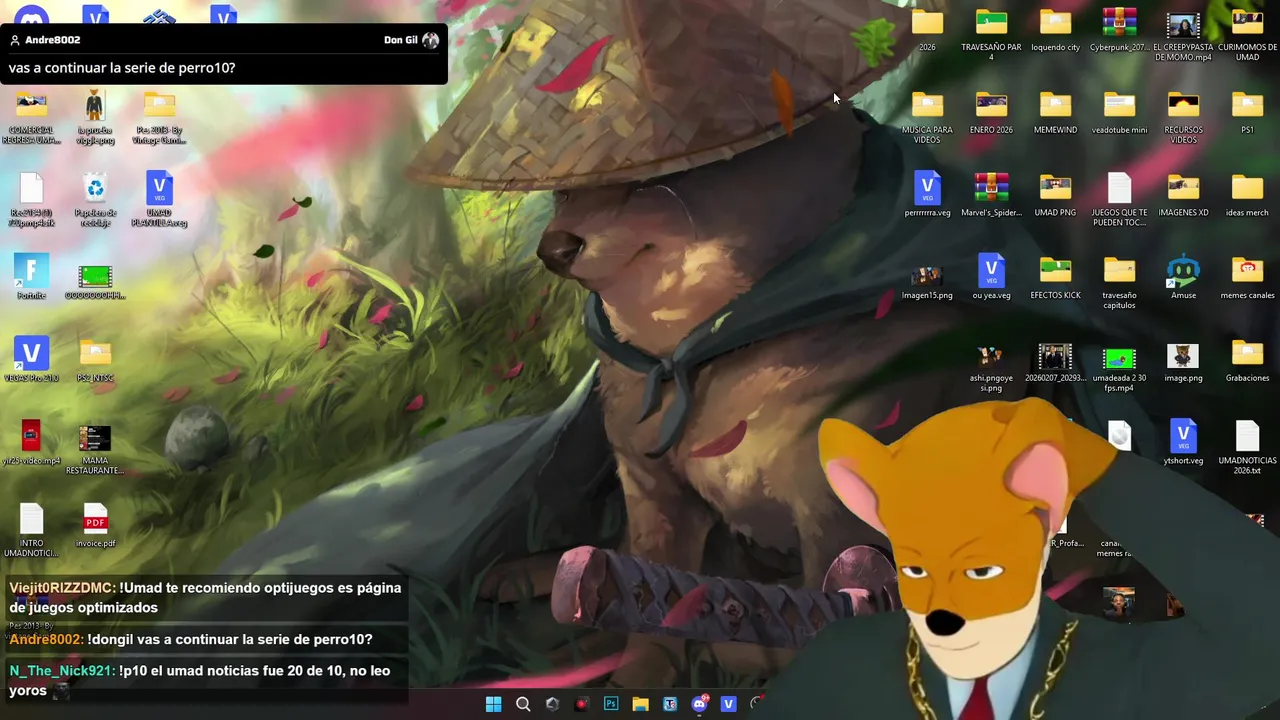
Task: Open the red record app in taskbar
Action: [x=582, y=704]
